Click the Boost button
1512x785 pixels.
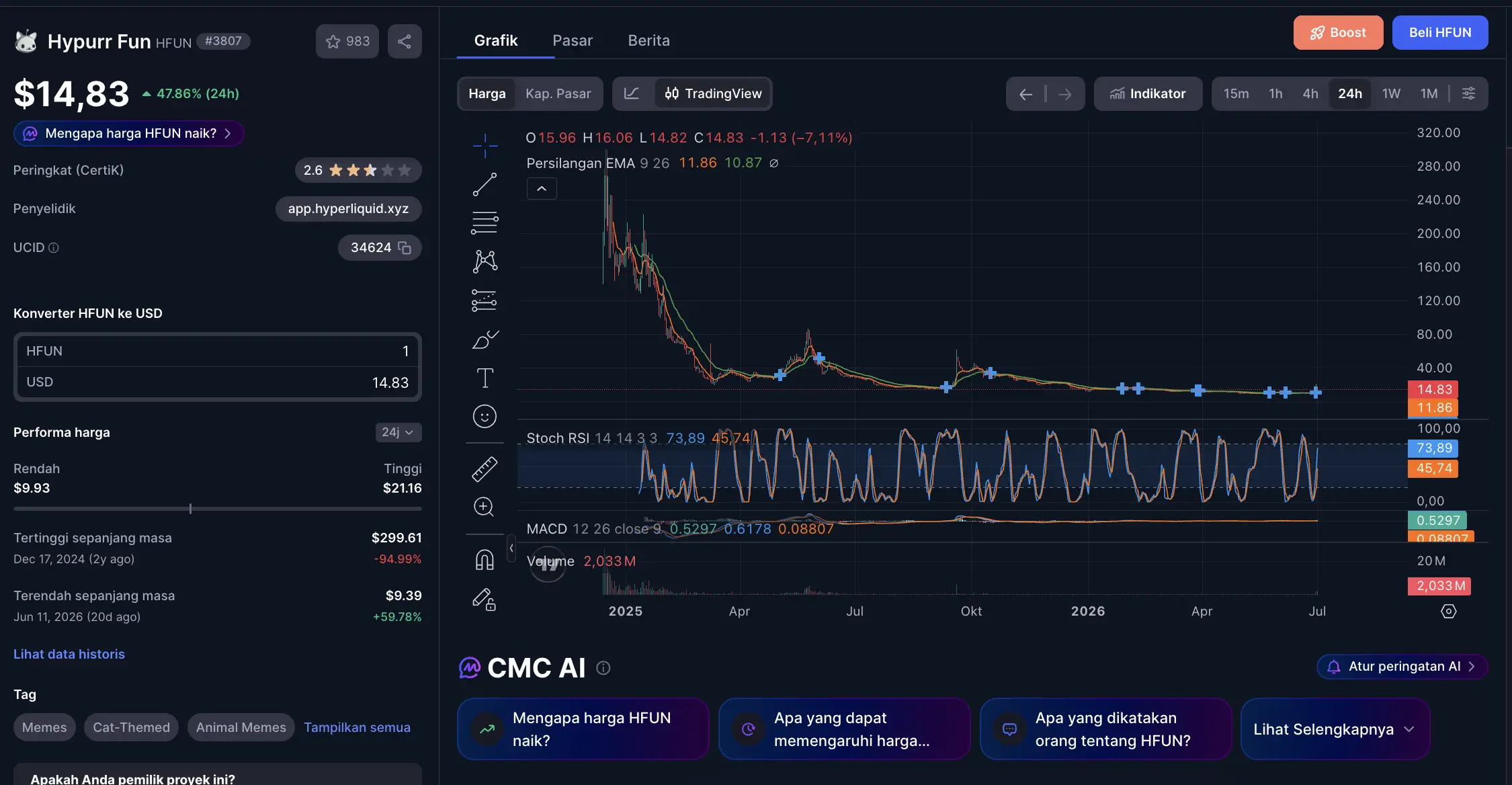[x=1338, y=33]
